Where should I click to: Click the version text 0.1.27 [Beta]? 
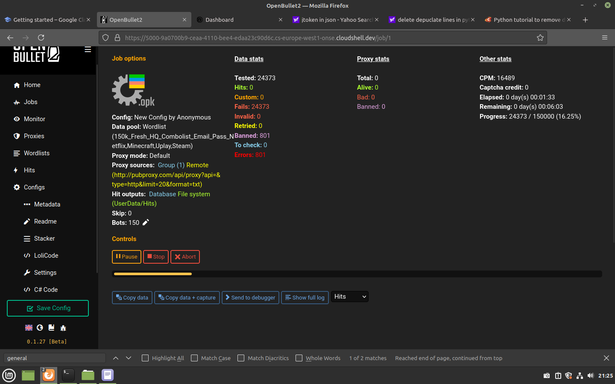pos(47,342)
